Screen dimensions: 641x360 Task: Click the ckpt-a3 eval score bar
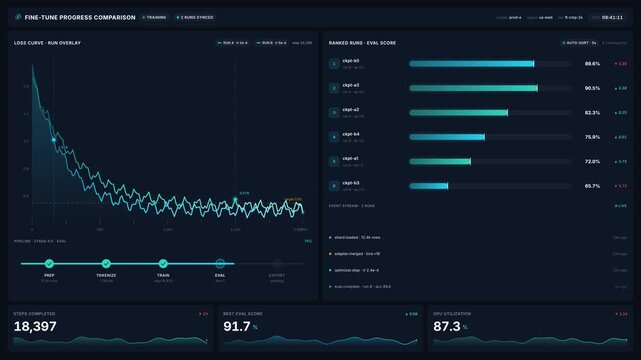[x=490, y=88]
